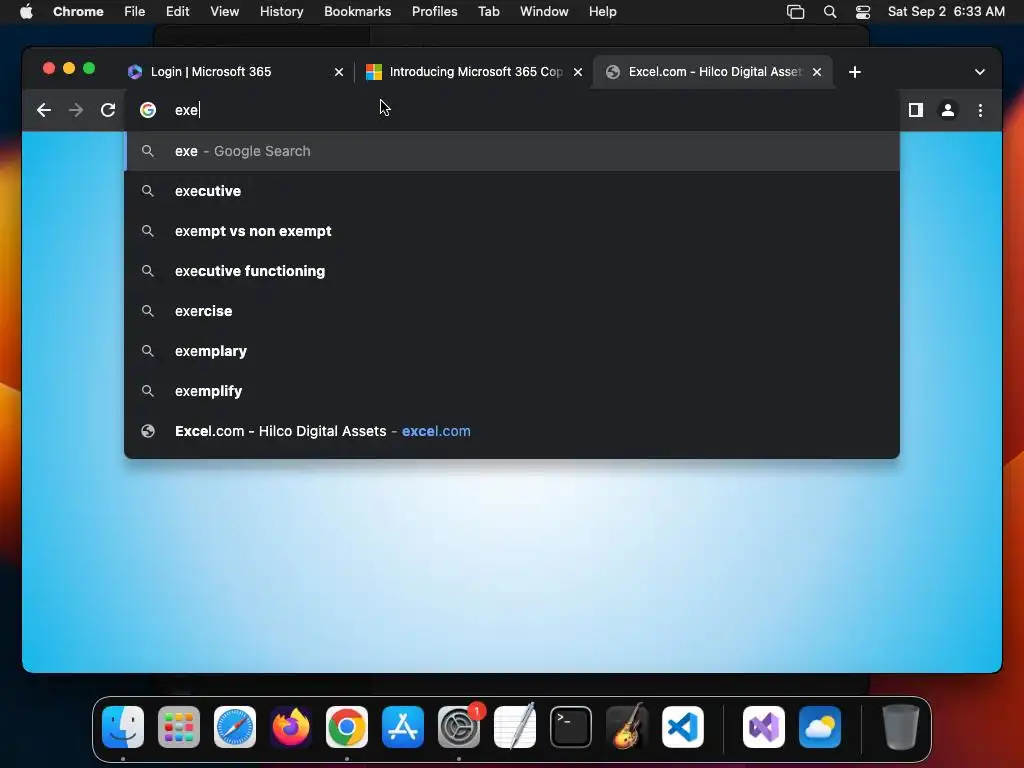Open Launchpad from the Dock
This screenshot has width=1024, height=768.
[x=179, y=727]
